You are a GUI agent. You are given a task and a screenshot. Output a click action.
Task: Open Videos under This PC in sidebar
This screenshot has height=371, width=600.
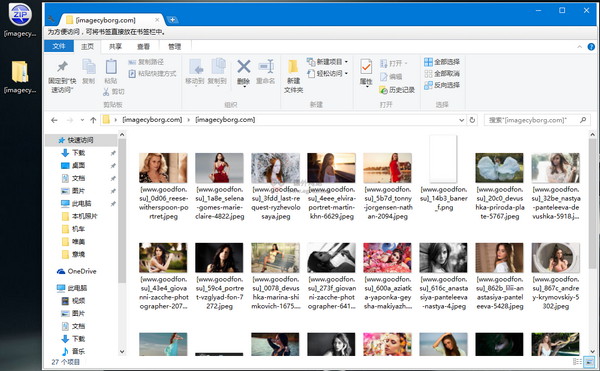(78, 301)
